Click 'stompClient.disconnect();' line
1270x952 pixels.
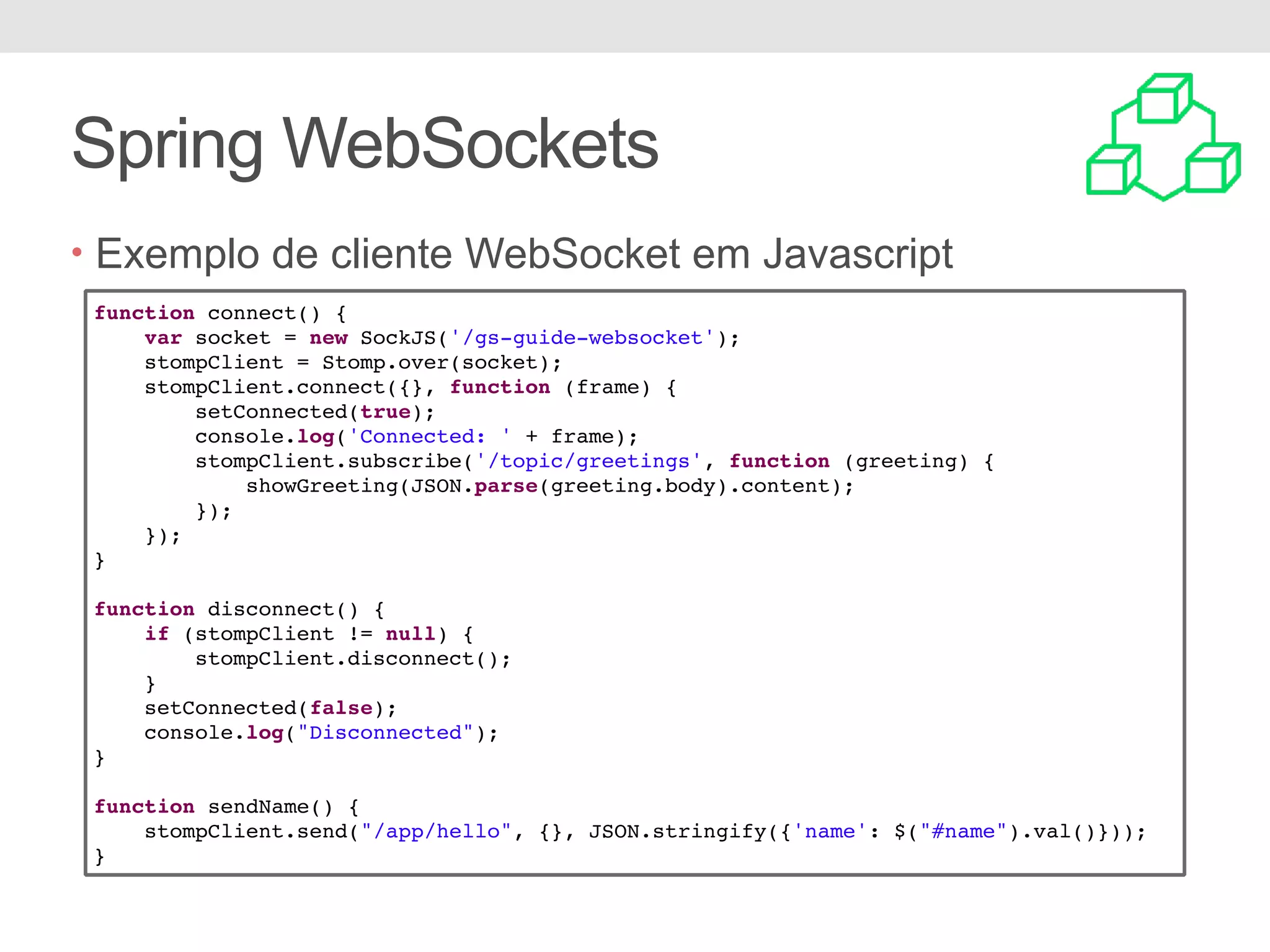(353, 659)
